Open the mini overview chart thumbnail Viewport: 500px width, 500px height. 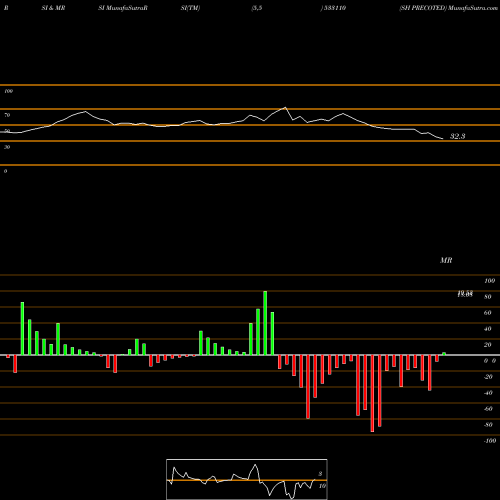[247, 479]
